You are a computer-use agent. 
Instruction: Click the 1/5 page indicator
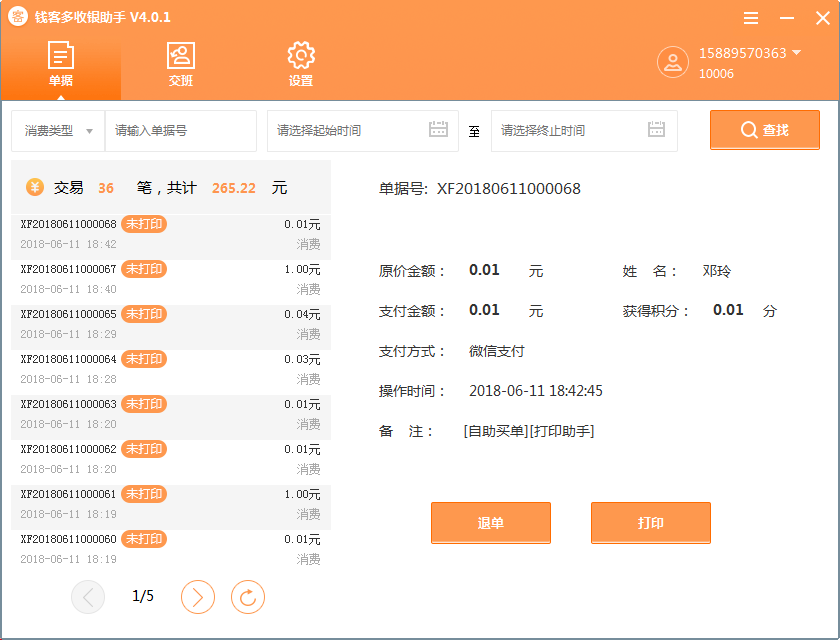click(x=143, y=596)
